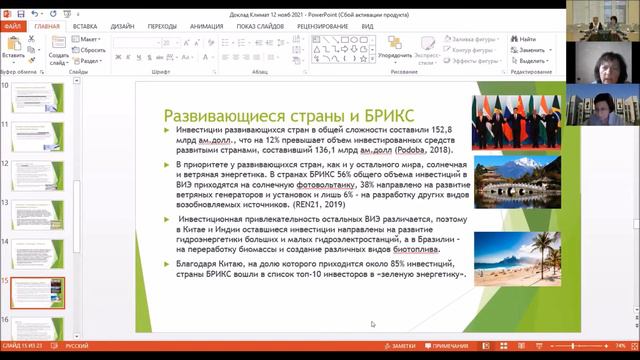This screenshot has width=640, height=360.
Task: Open Заливка фигуры fill dropdown
Action: pyautogui.click(x=472, y=39)
